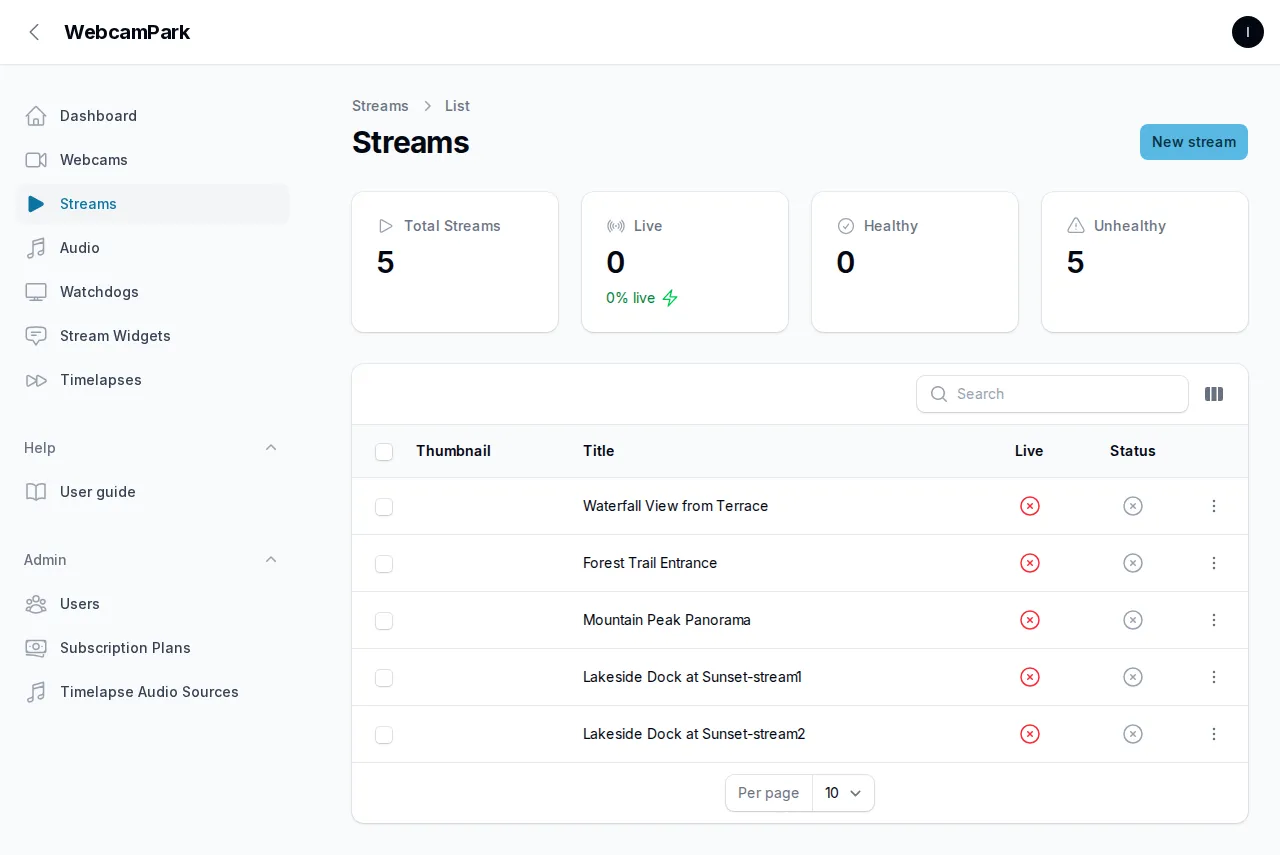
Task: Click the Title column header
Action: [599, 451]
